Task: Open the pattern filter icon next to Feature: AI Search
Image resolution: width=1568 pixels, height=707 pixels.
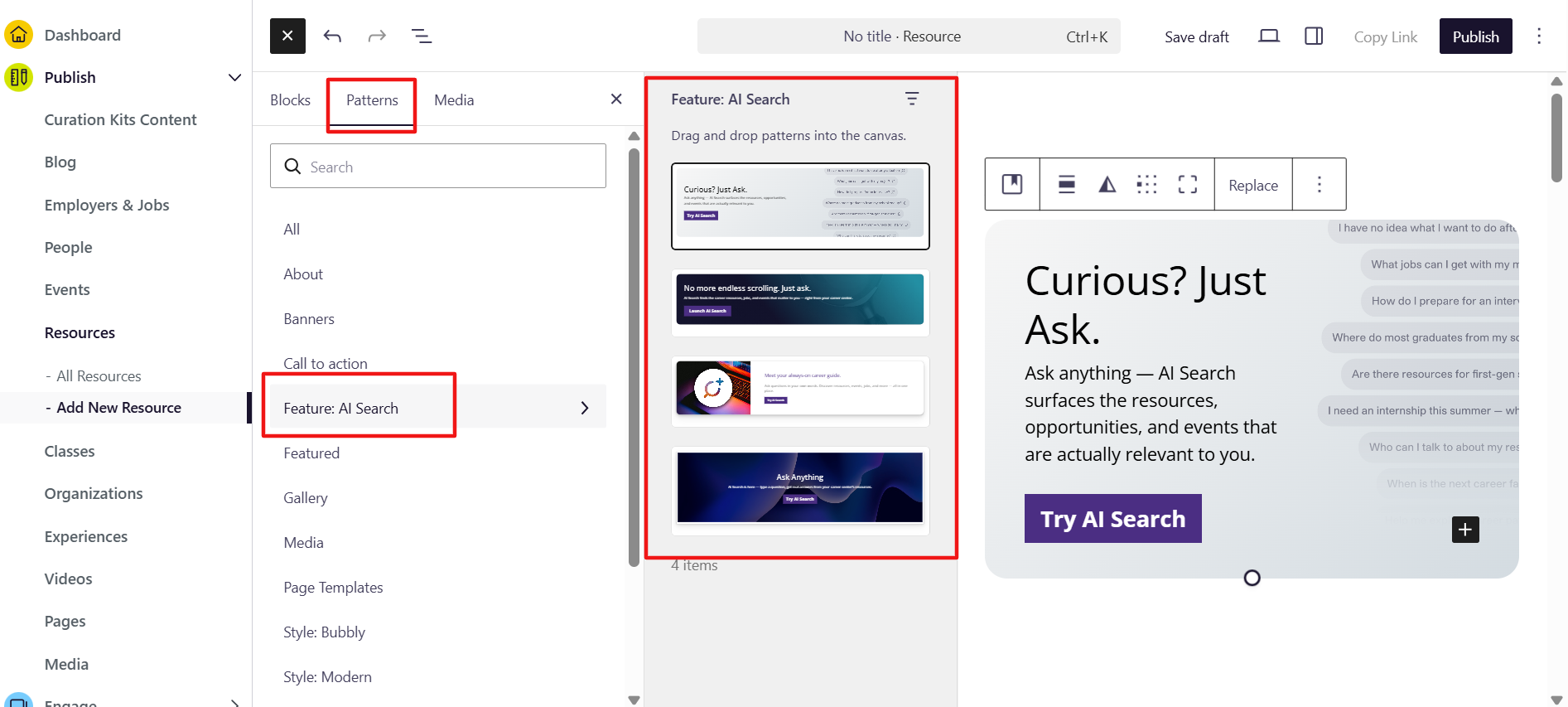Action: 912,99
